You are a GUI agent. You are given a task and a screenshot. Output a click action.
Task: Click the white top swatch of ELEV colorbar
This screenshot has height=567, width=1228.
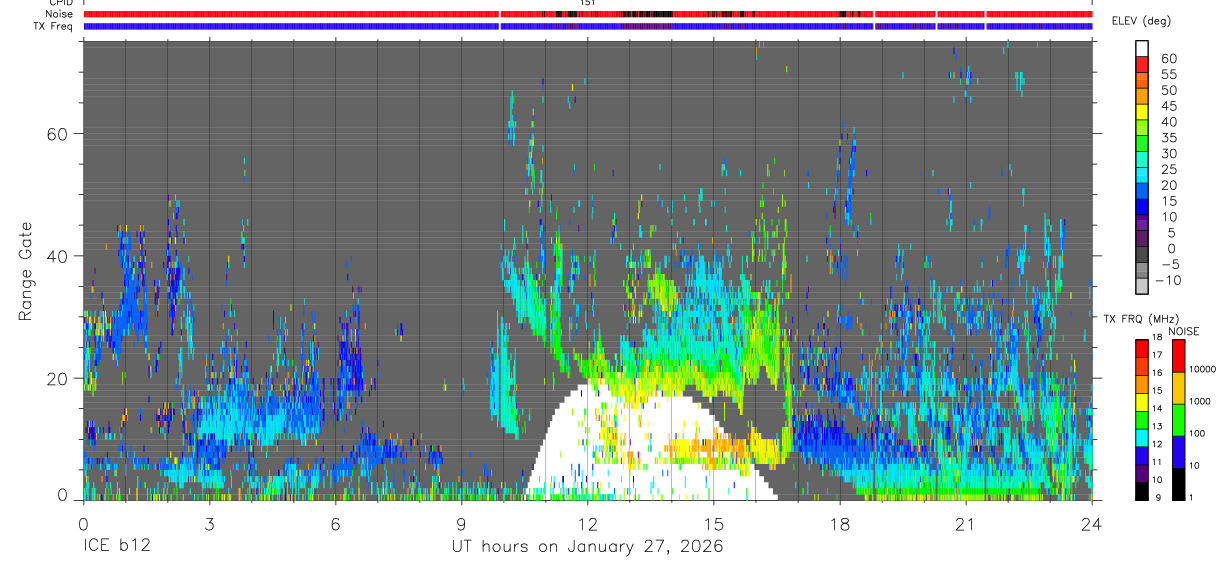click(1142, 48)
